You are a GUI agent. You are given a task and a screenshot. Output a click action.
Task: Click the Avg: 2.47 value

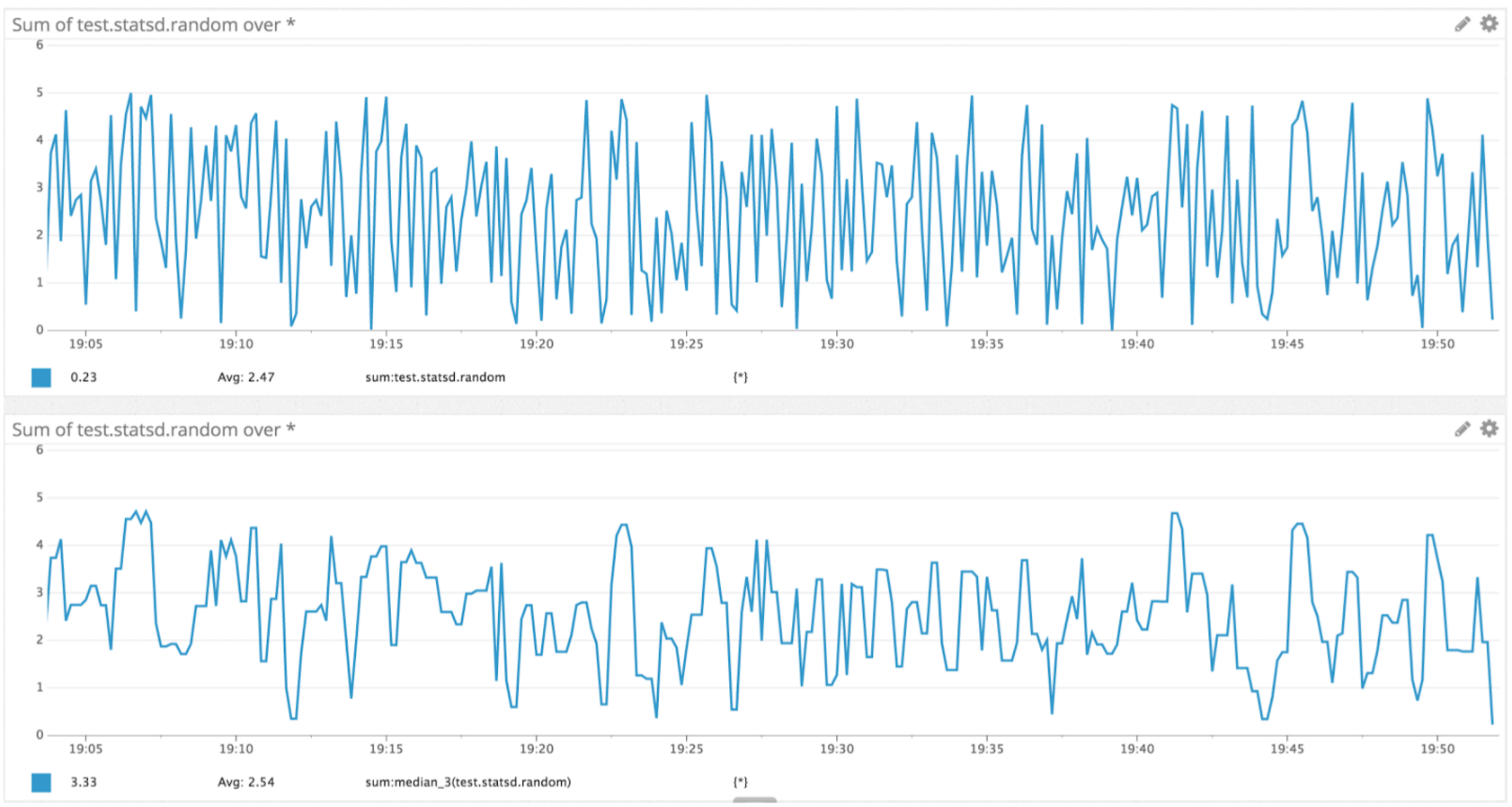tap(246, 377)
